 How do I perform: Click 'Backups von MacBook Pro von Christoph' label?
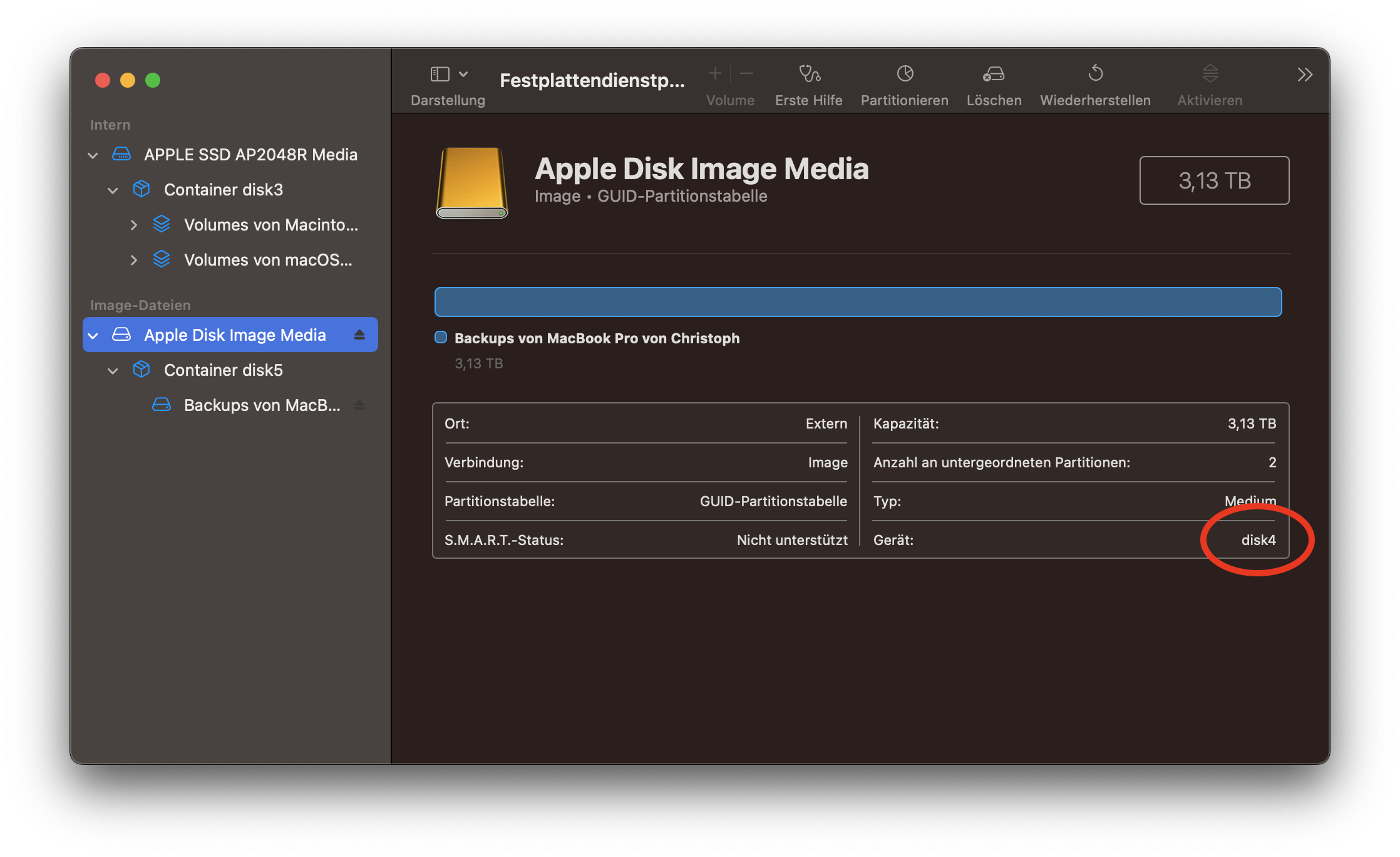[597, 338]
